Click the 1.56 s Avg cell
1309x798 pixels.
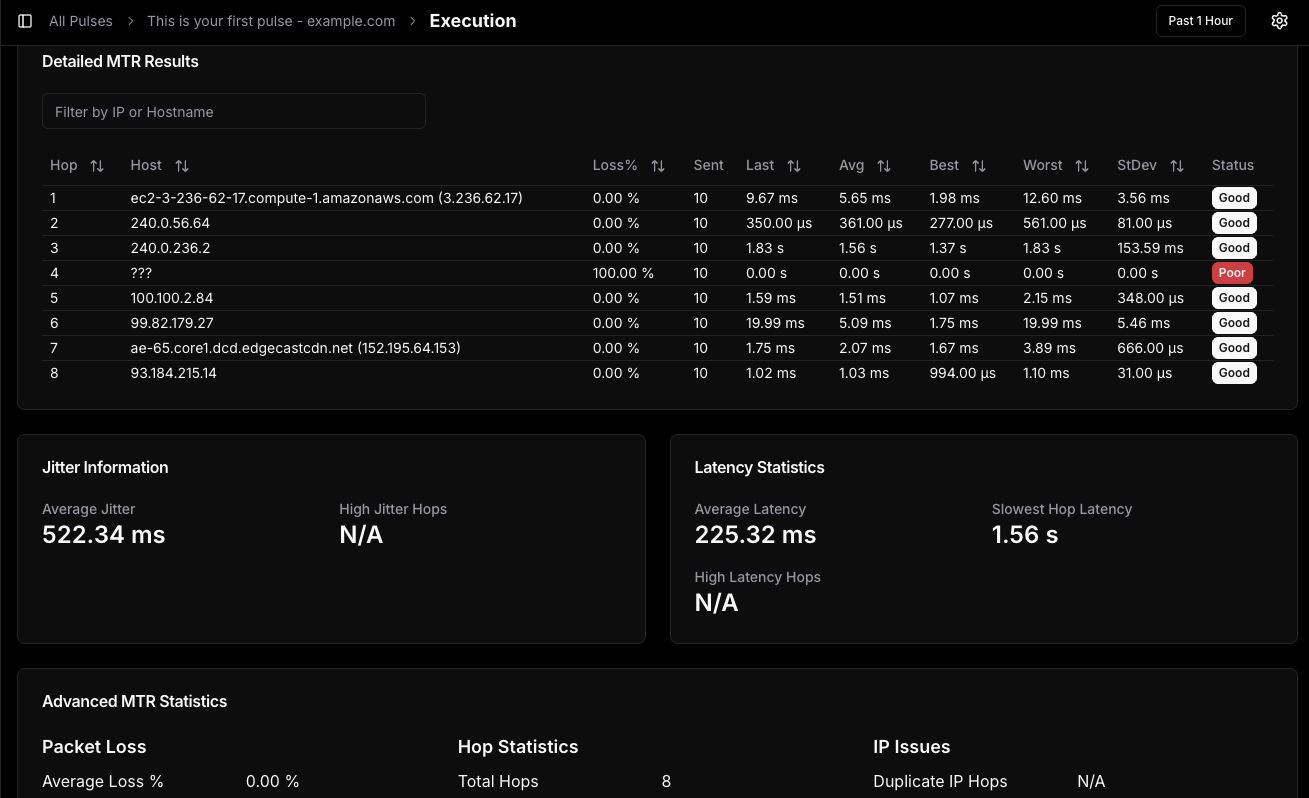858,248
